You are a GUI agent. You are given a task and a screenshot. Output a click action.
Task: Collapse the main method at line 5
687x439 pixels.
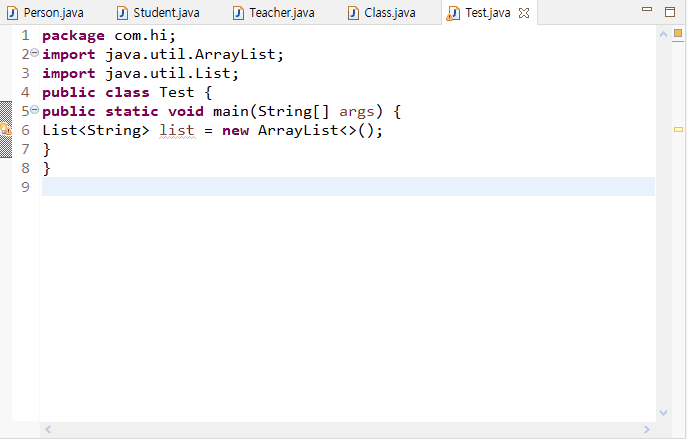click(x=35, y=110)
